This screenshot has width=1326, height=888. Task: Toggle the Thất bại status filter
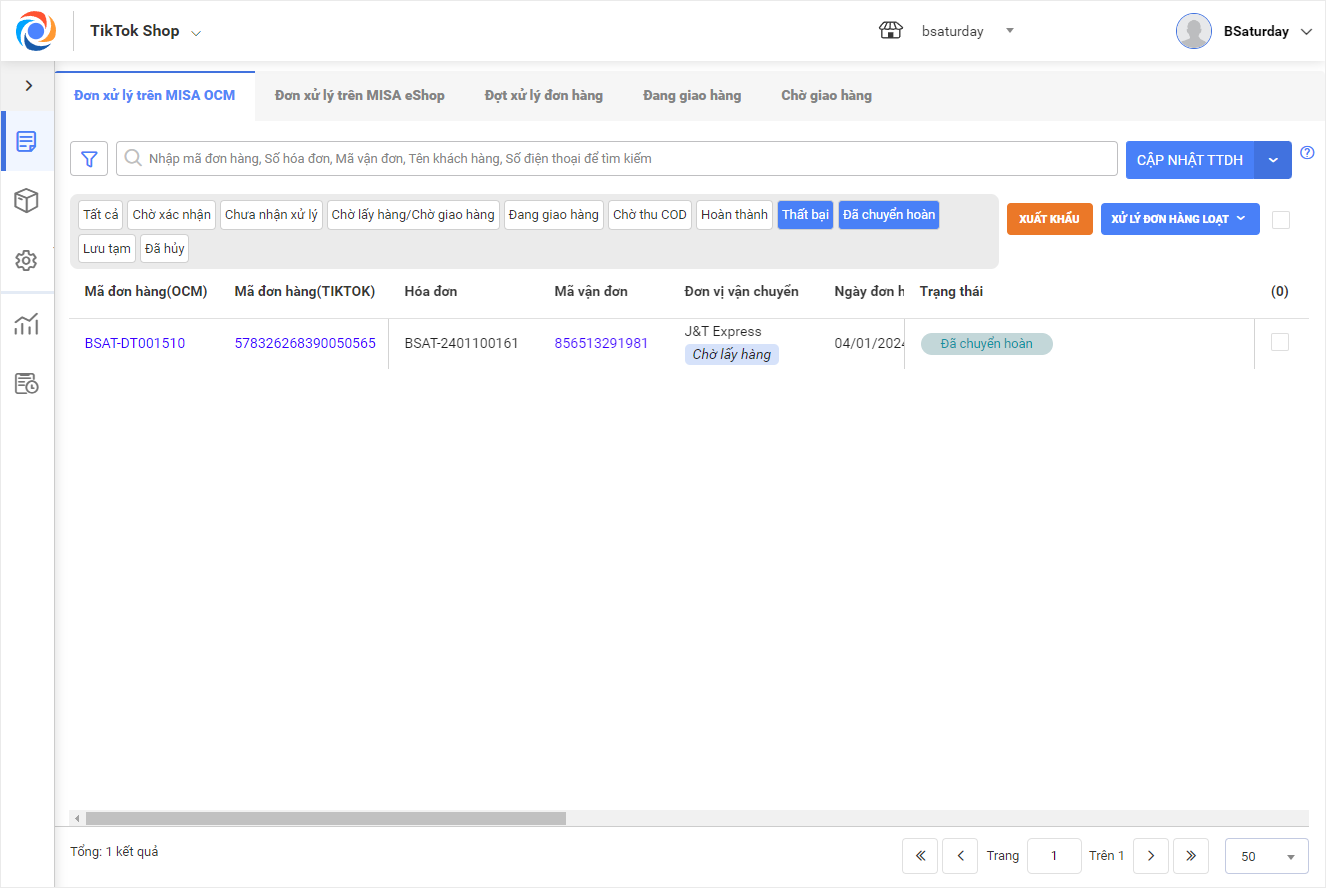(x=805, y=215)
